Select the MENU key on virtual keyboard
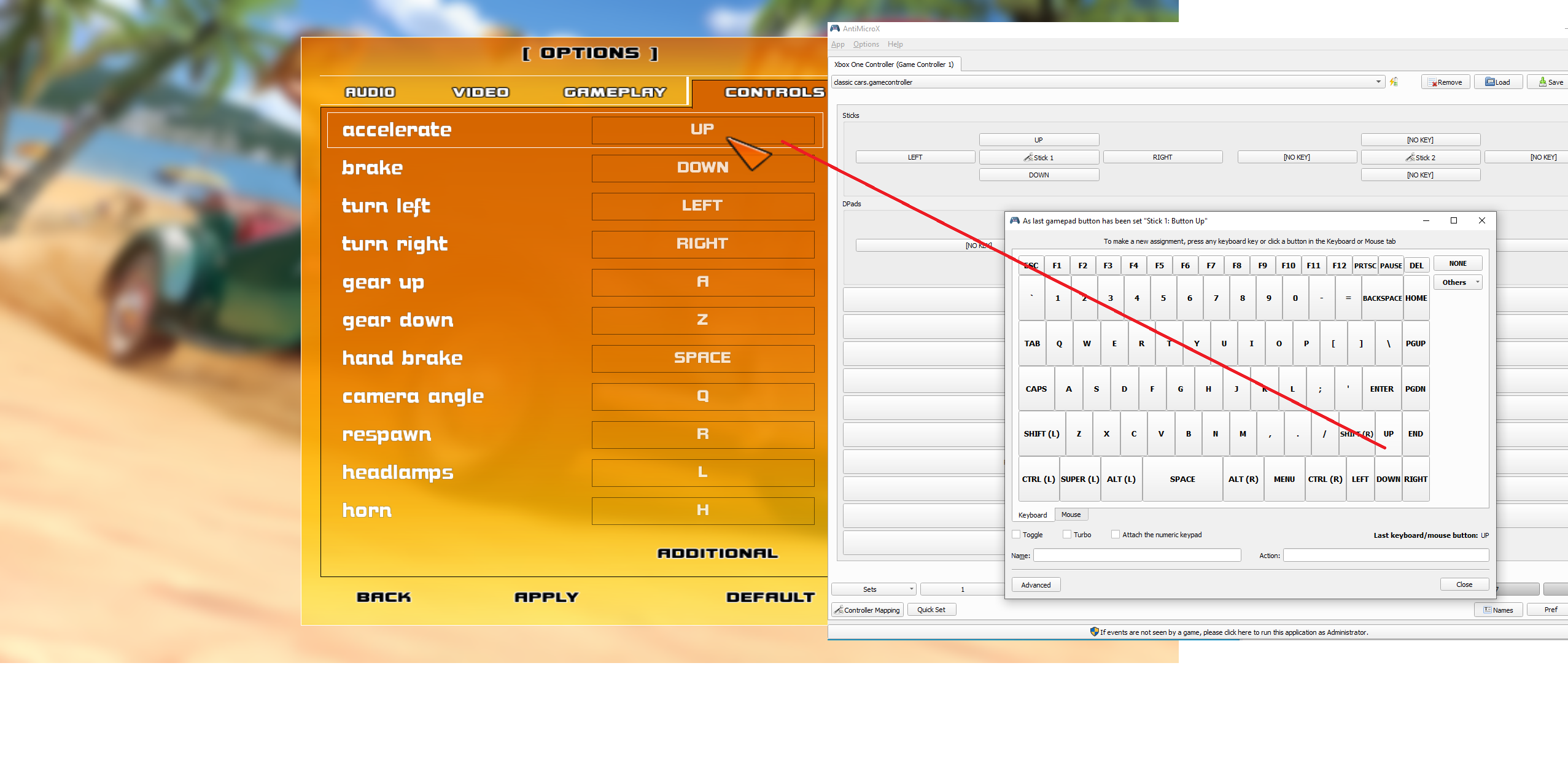Image resolution: width=1568 pixels, height=784 pixels. [x=1284, y=479]
